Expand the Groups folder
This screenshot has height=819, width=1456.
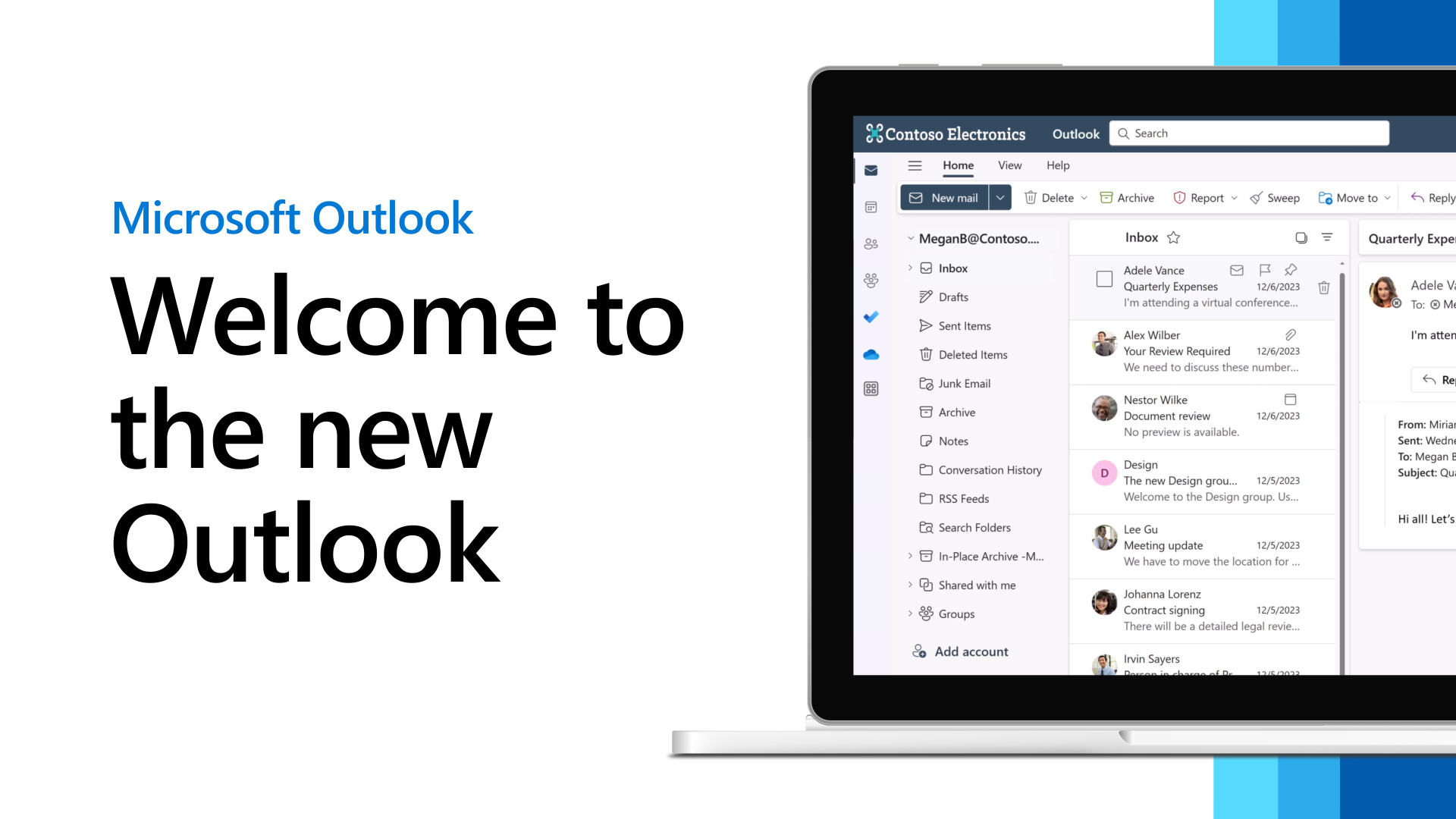point(910,613)
